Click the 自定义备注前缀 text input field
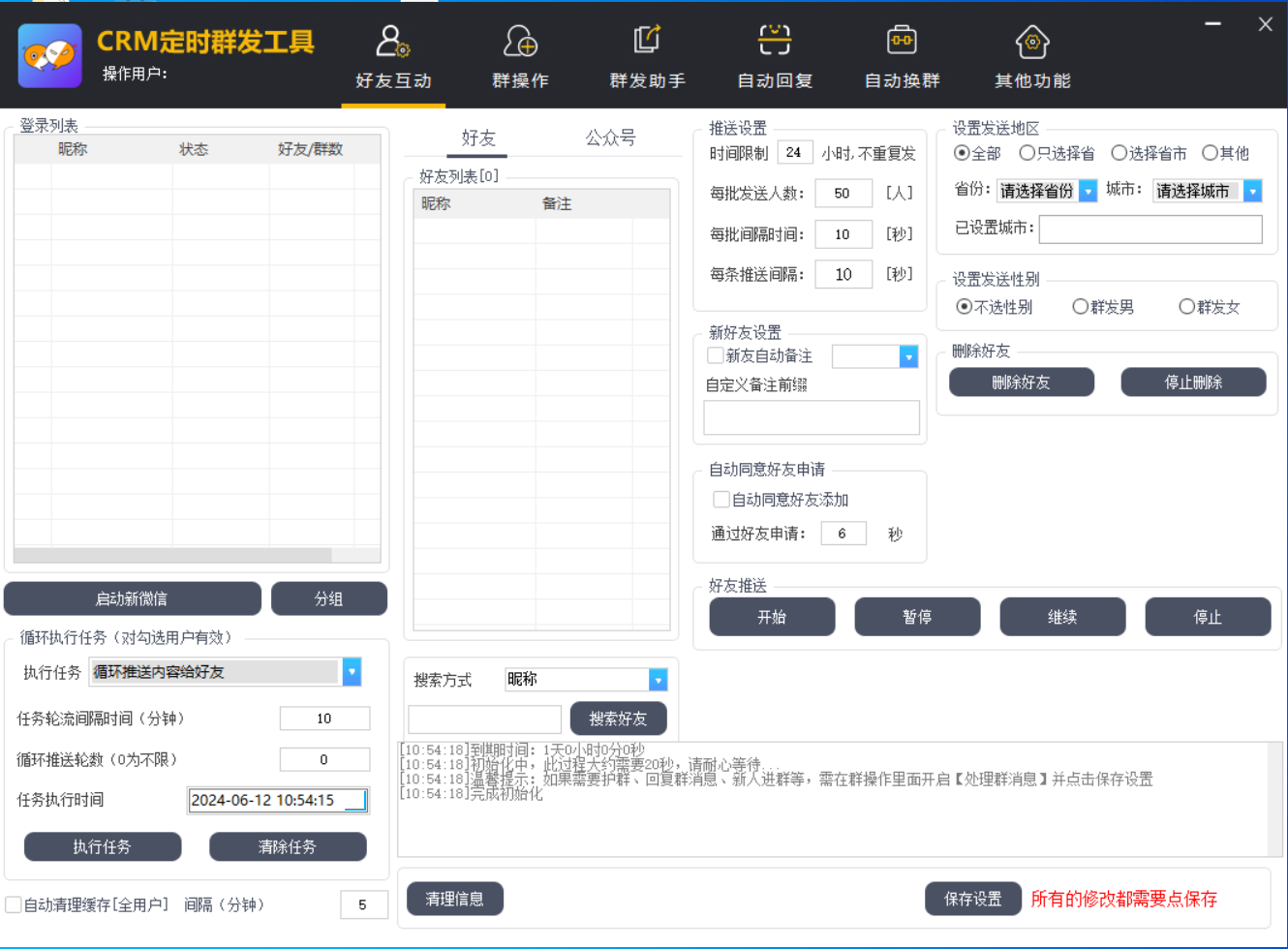The width and height of the screenshot is (1288, 949). pos(811,417)
